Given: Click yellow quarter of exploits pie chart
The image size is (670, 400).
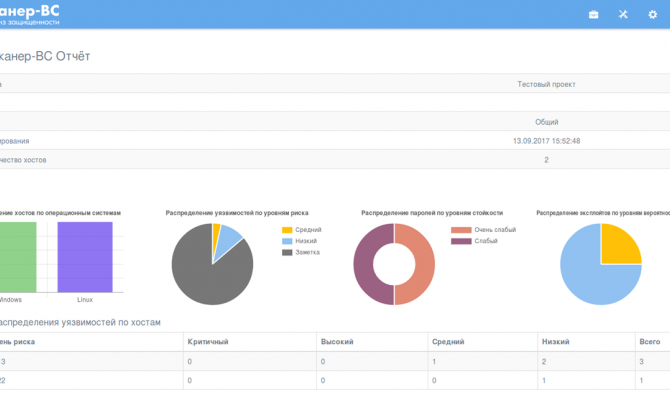Looking at the screenshot, I should pos(619,246).
